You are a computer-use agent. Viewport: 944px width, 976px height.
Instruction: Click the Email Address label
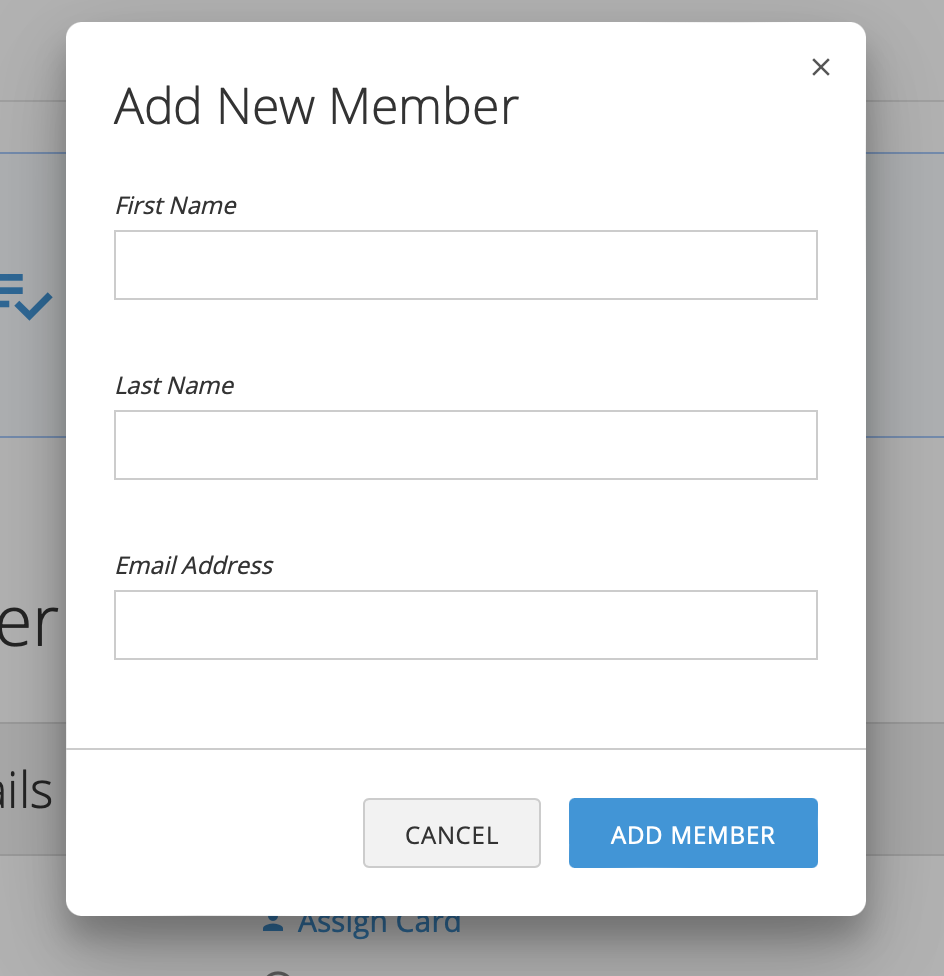tap(193, 565)
